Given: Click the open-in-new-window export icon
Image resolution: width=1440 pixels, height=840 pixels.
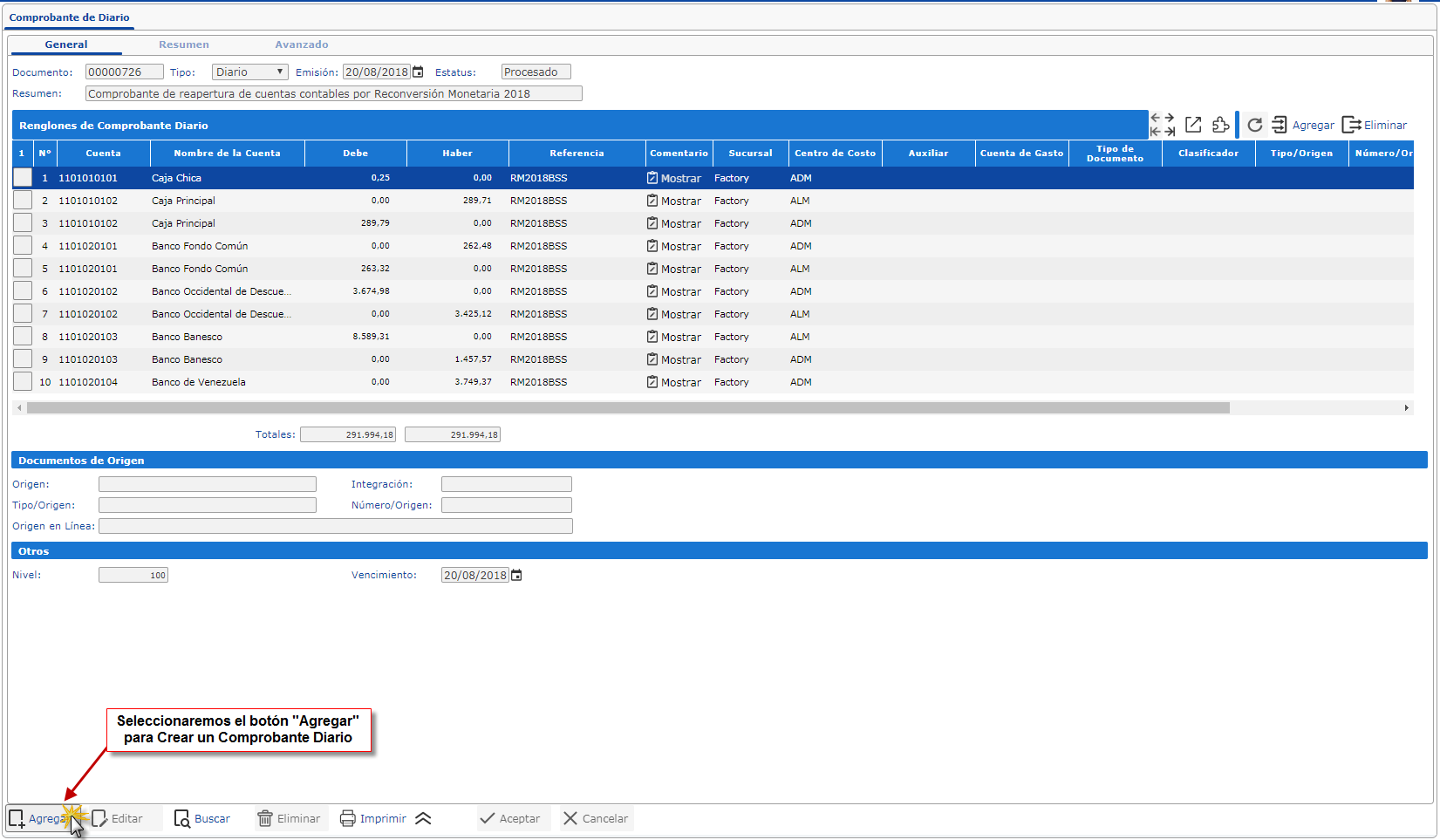Looking at the screenshot, I should click(1193, 125).
